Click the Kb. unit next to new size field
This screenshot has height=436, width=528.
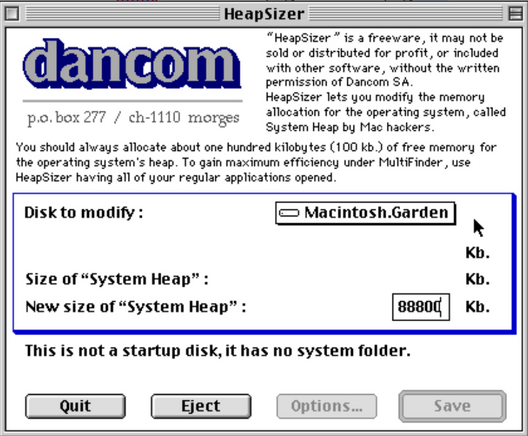pos(477,307)
